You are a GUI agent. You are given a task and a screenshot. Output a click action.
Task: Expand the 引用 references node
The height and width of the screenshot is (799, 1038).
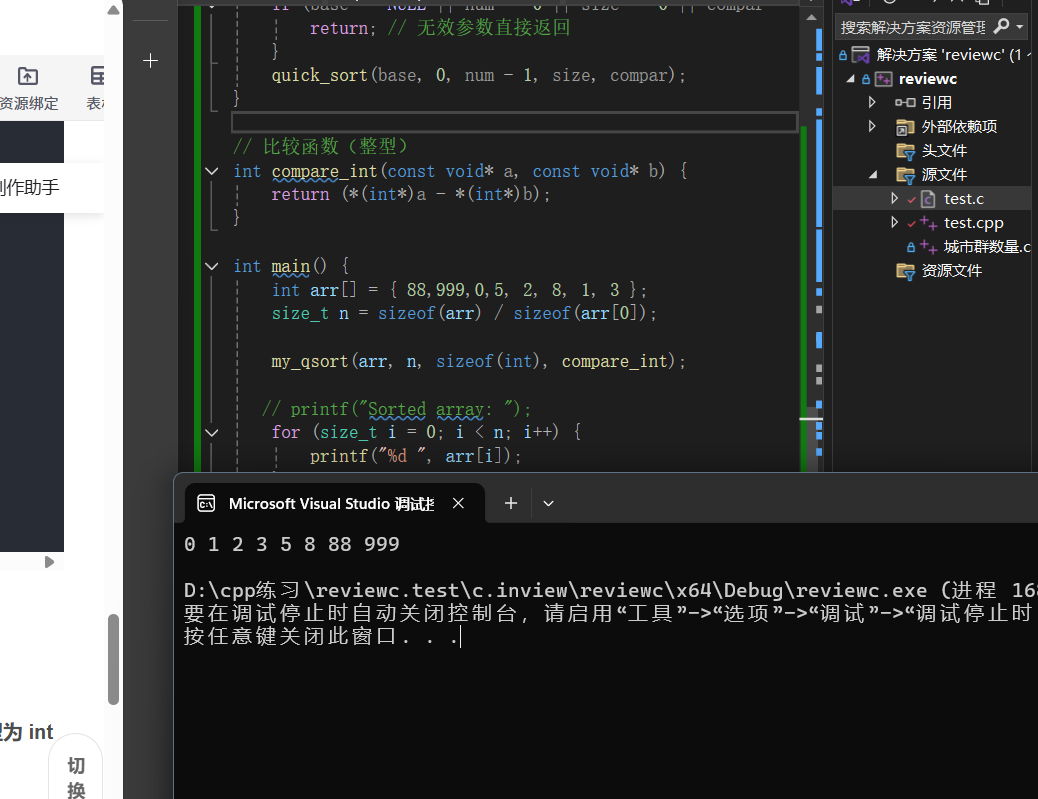pos(872,103)
